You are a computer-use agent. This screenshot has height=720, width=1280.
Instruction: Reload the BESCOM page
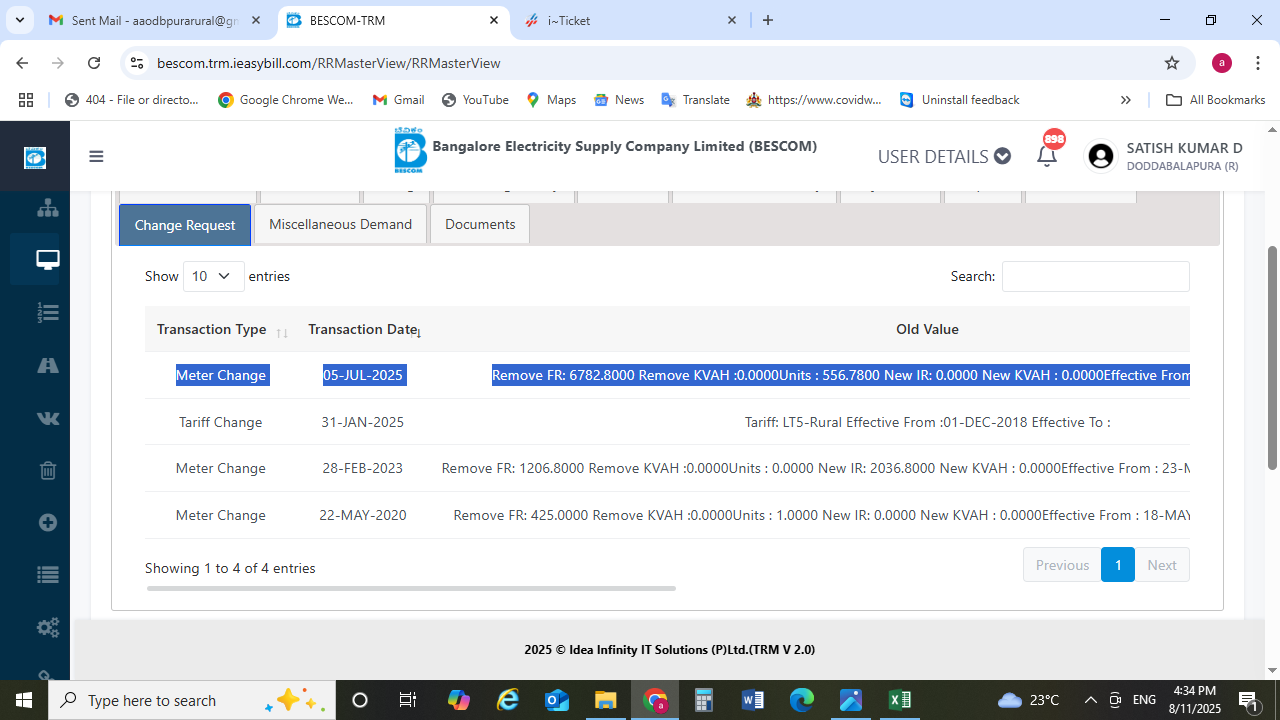pyautogui.click(x=94, y=63)
